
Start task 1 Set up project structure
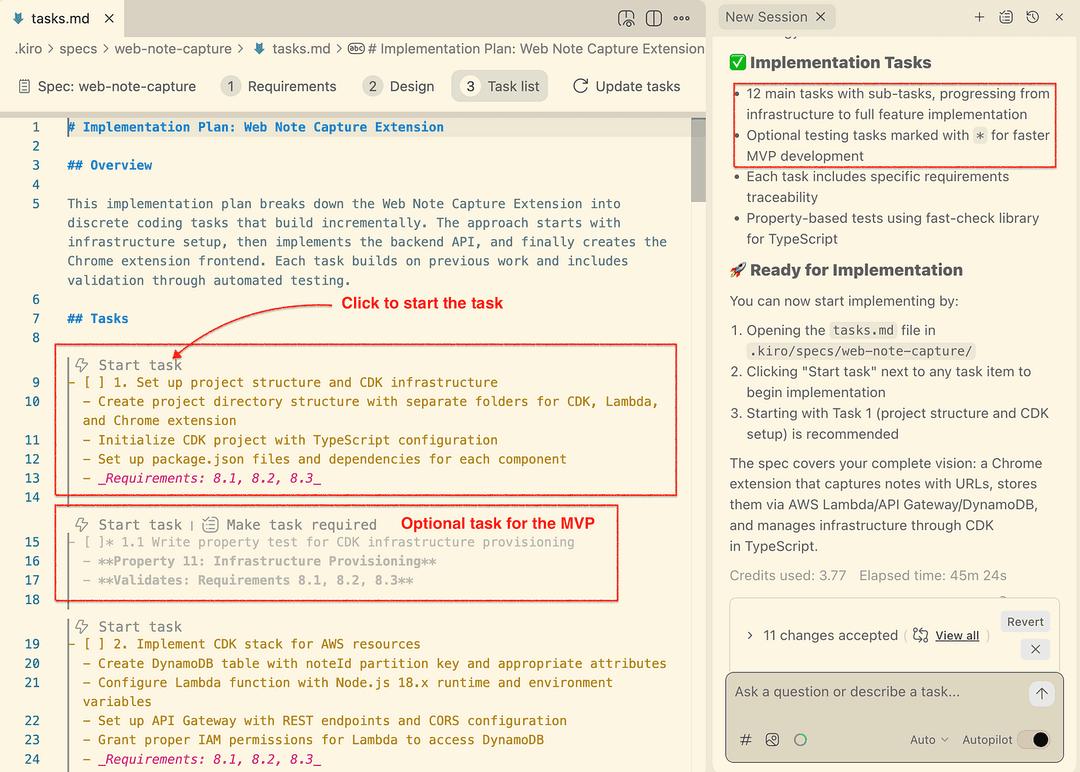point(140,365)
